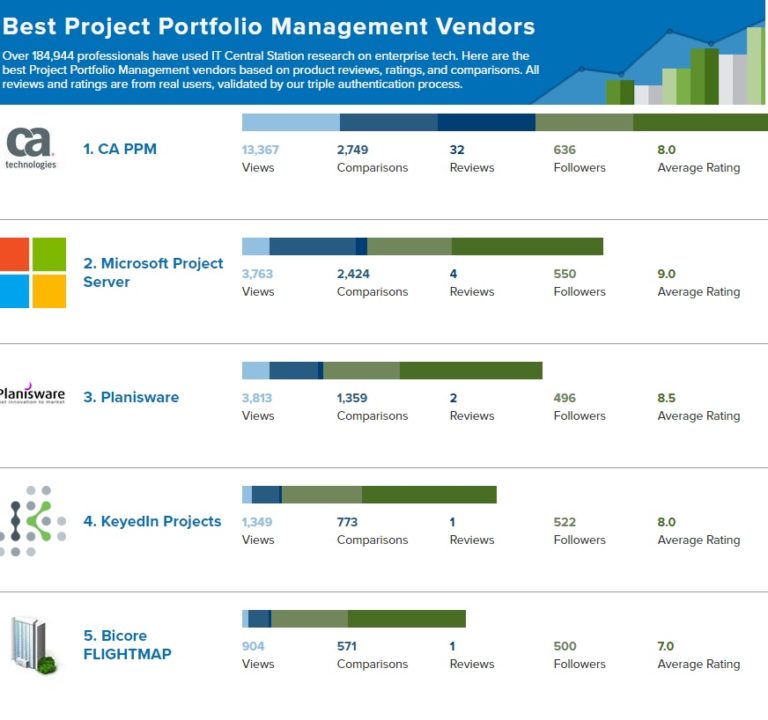Screen dimensions: 768x720
Task: Open the Bicore FLIGHTMAP link
Action: click(x=127, y=645)
